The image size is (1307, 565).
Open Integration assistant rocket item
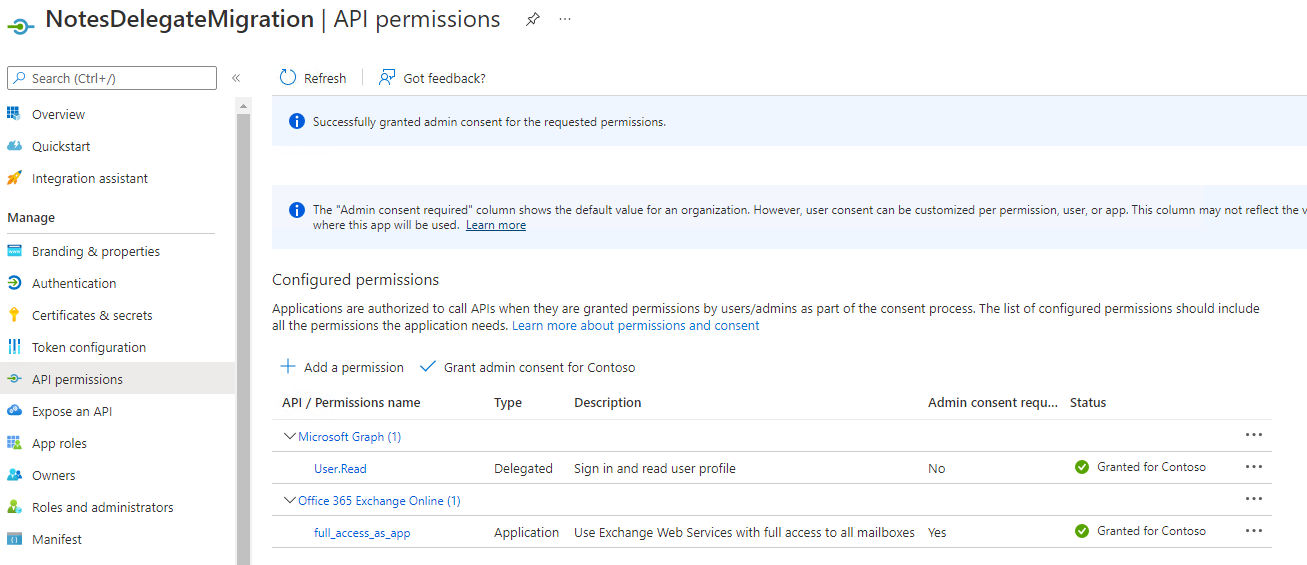pos(14,178)
